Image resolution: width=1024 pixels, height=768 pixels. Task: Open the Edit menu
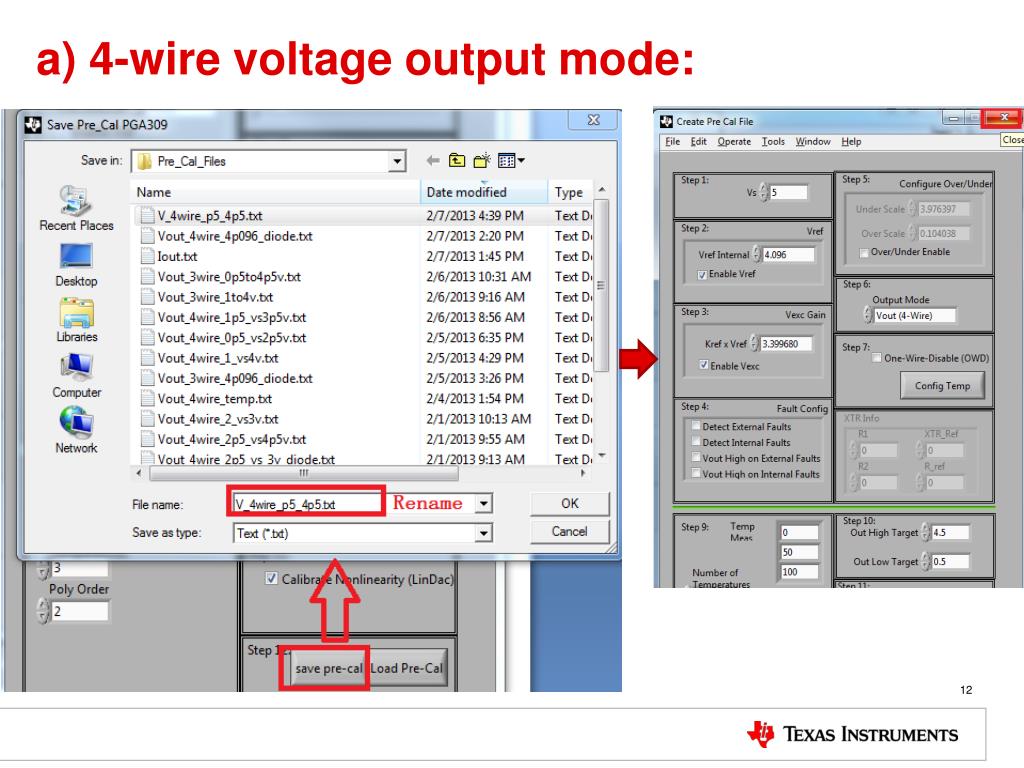(699, 141)
